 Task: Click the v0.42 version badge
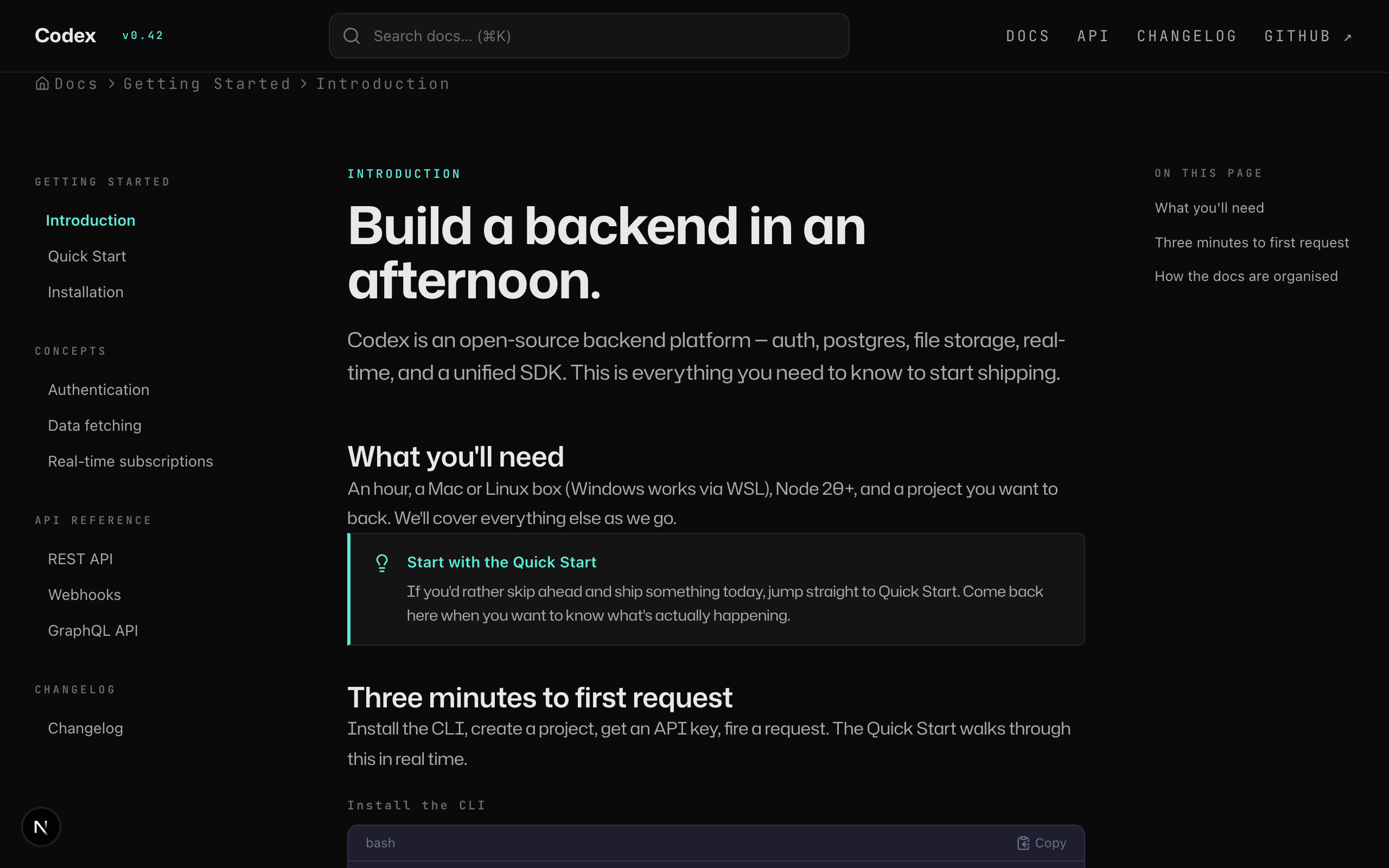[143, 36]
